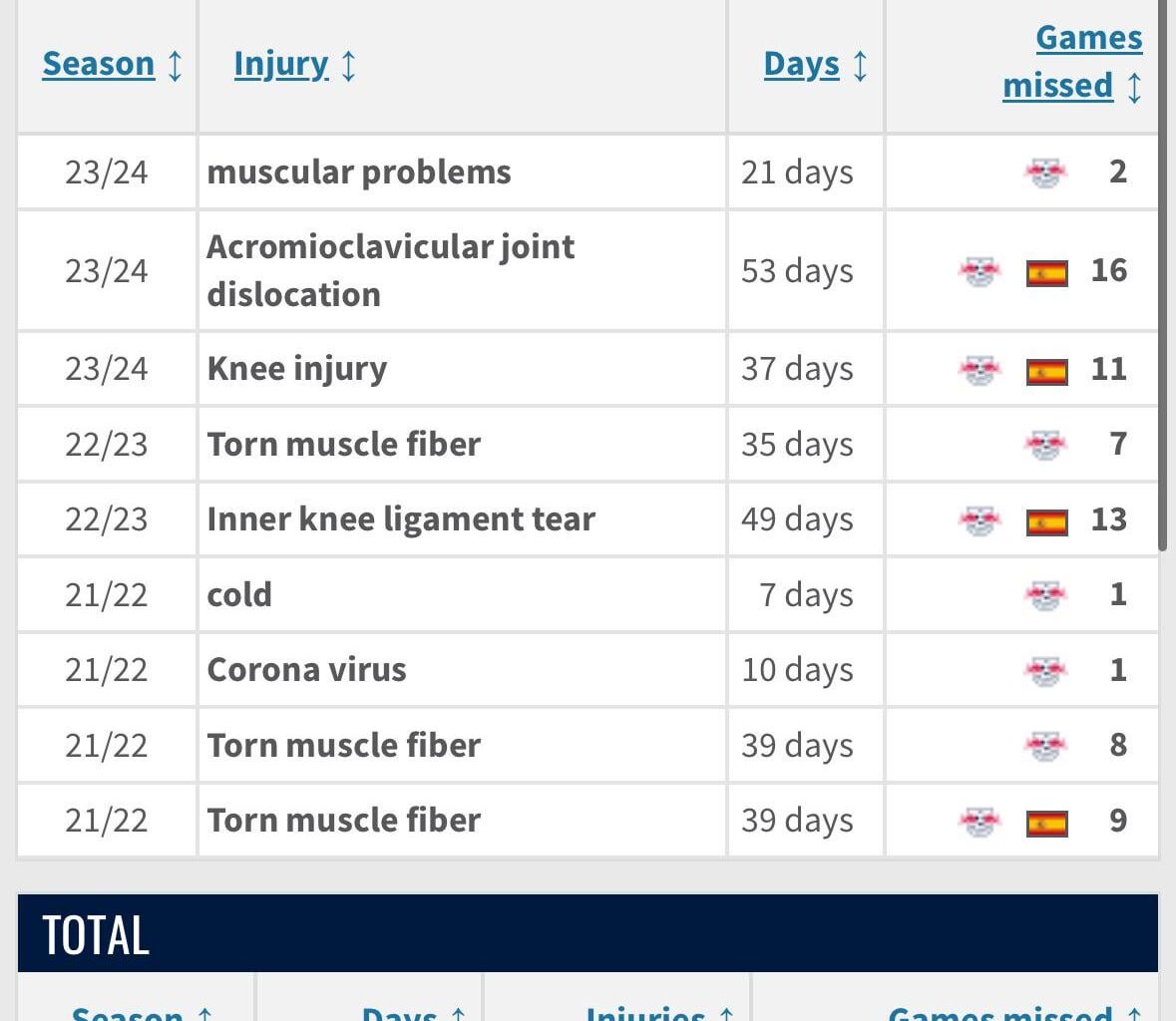Click Spain flag in last Torn muscle fiber row
This screenshot has width=1176, height=1021.
[x=1047, y=824]
